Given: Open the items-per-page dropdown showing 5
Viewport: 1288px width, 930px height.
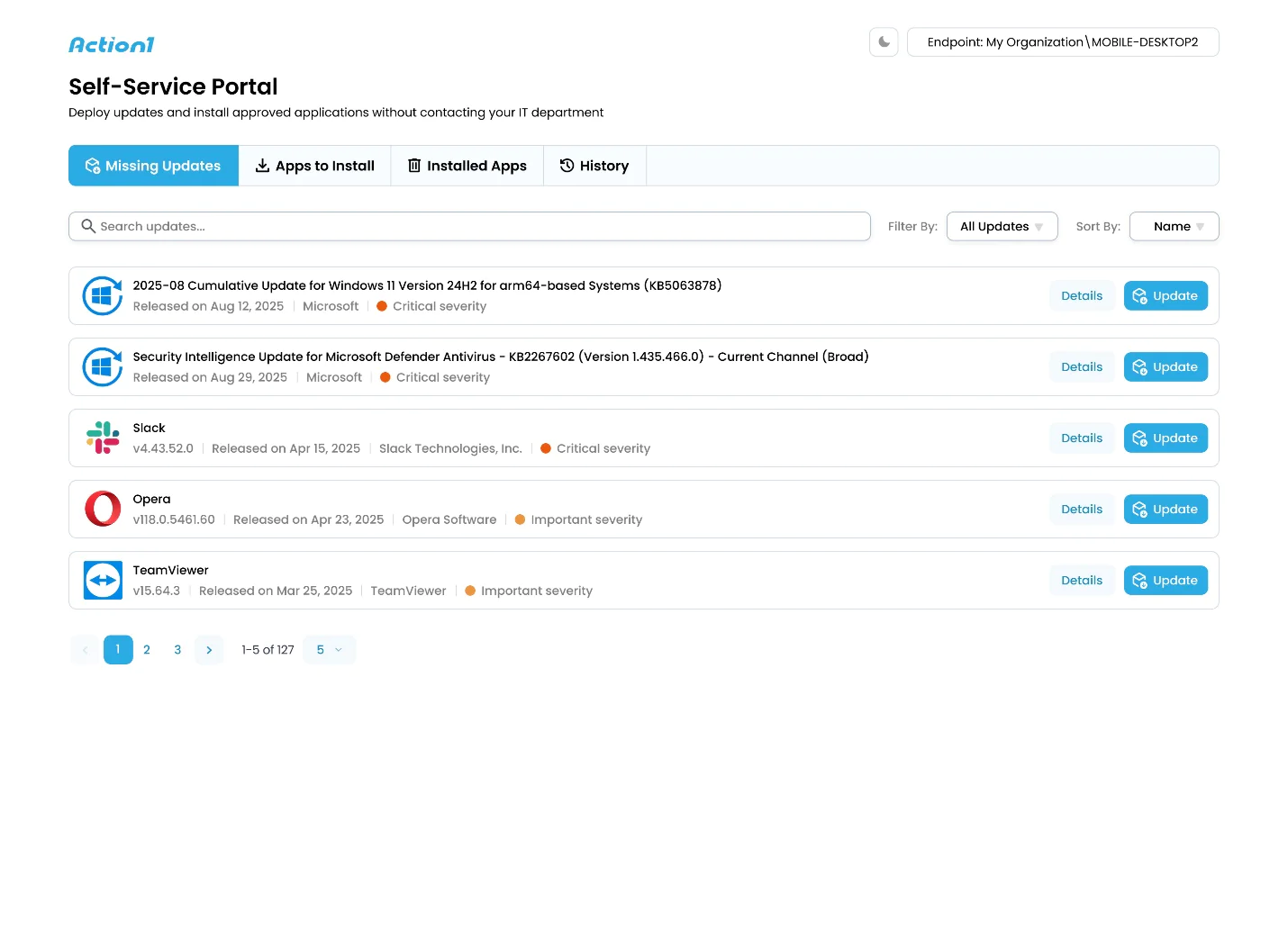Looking at the screenshot, I should coord(329,650).
